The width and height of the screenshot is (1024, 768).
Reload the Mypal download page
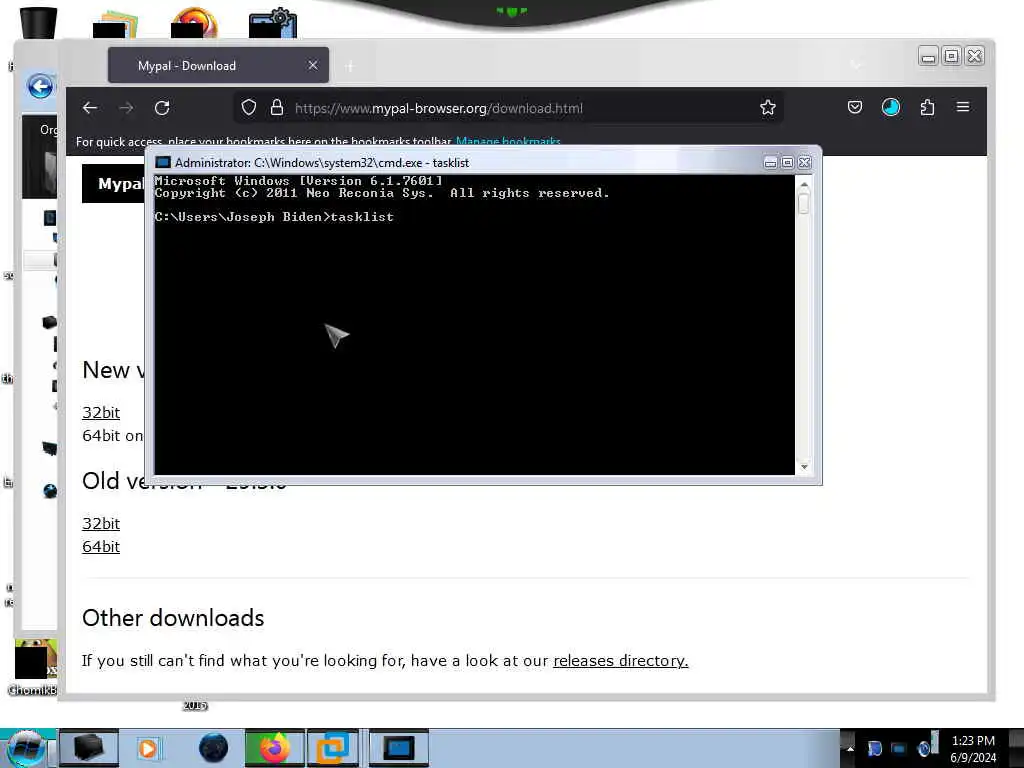162,108
